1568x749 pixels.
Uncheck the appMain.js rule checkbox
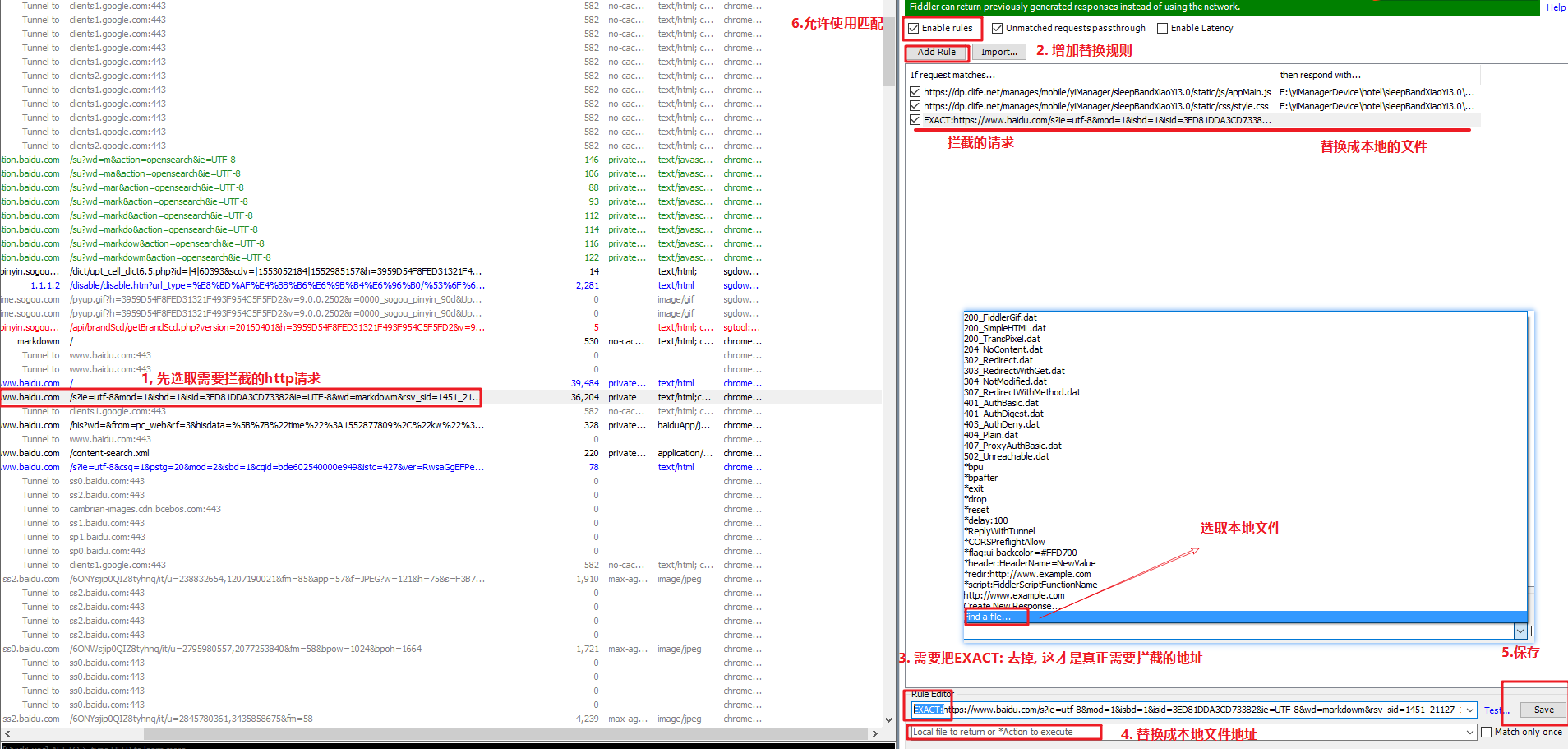(x=915, y=92)
